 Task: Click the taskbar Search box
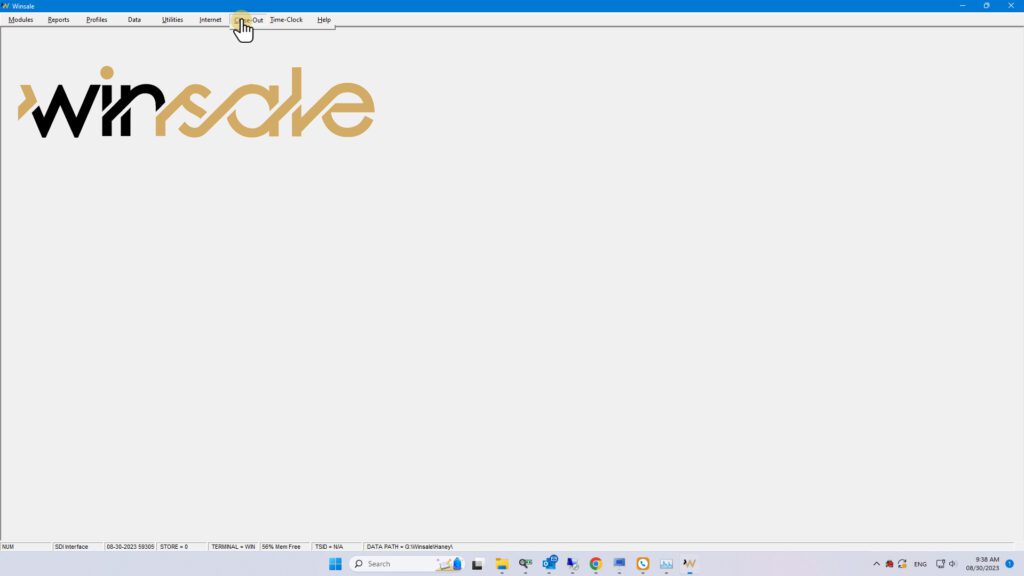407,564
